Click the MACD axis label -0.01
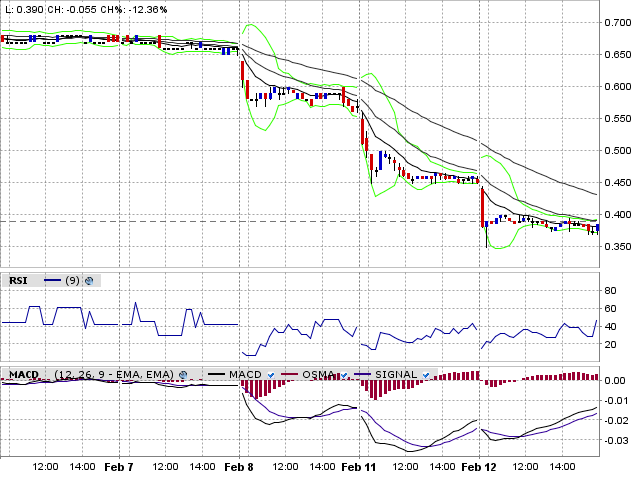 (615, 400)
